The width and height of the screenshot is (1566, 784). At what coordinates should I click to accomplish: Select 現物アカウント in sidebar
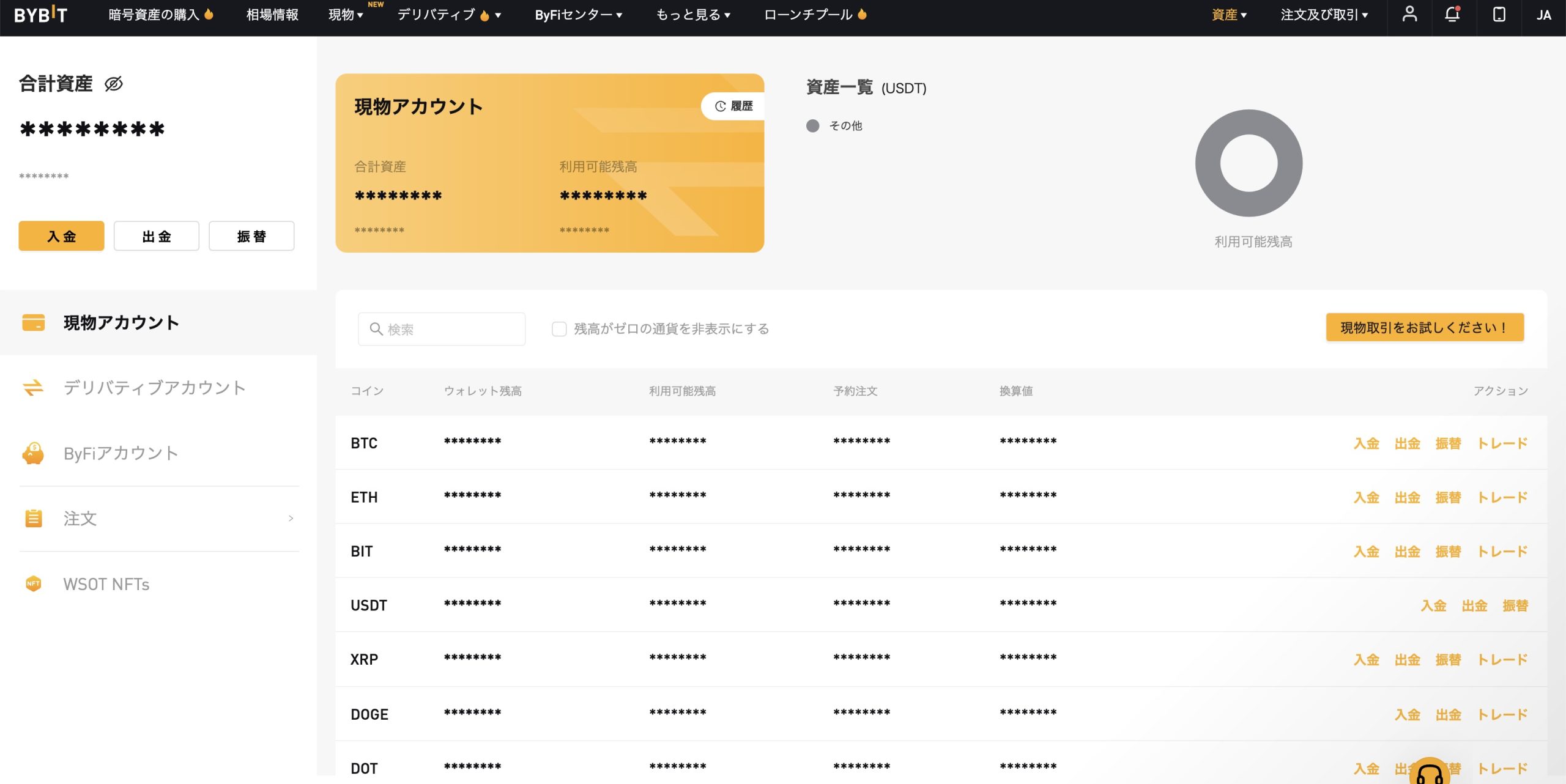[158, 322]
